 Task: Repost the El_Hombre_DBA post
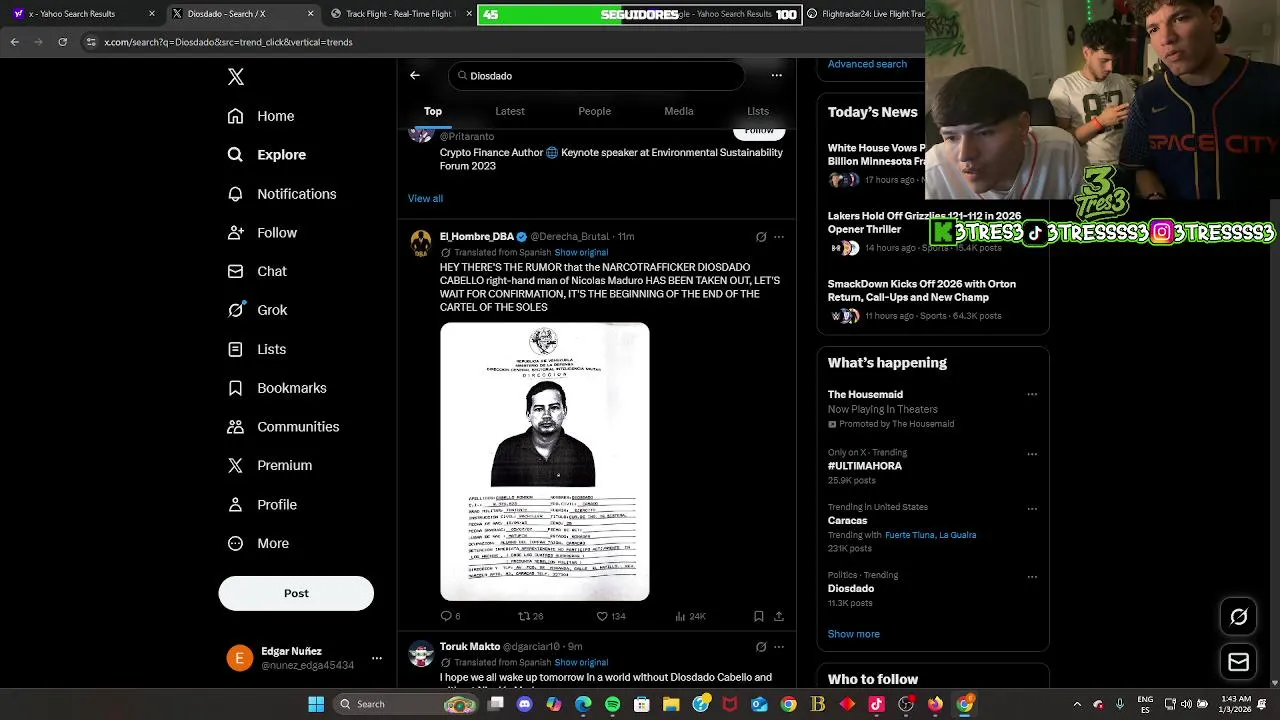(x=530, y=616)
